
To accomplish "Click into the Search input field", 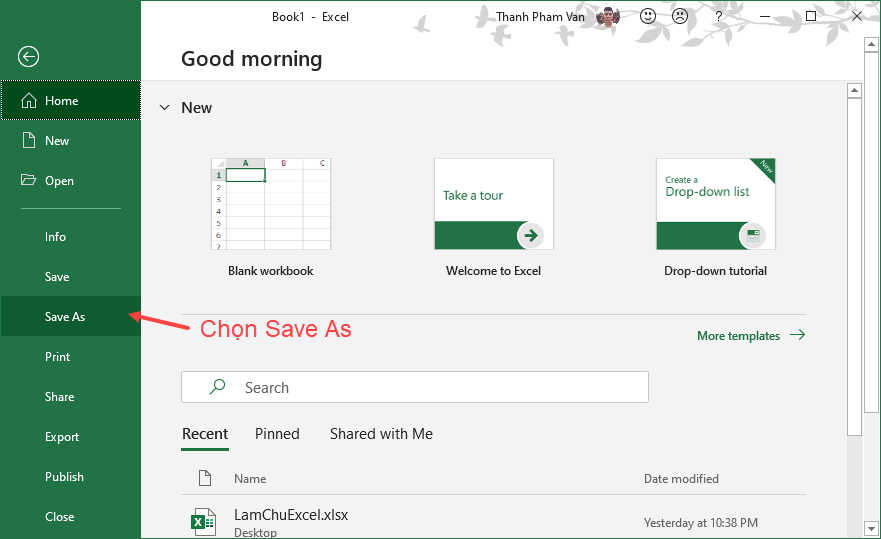I will click(430, 387).
